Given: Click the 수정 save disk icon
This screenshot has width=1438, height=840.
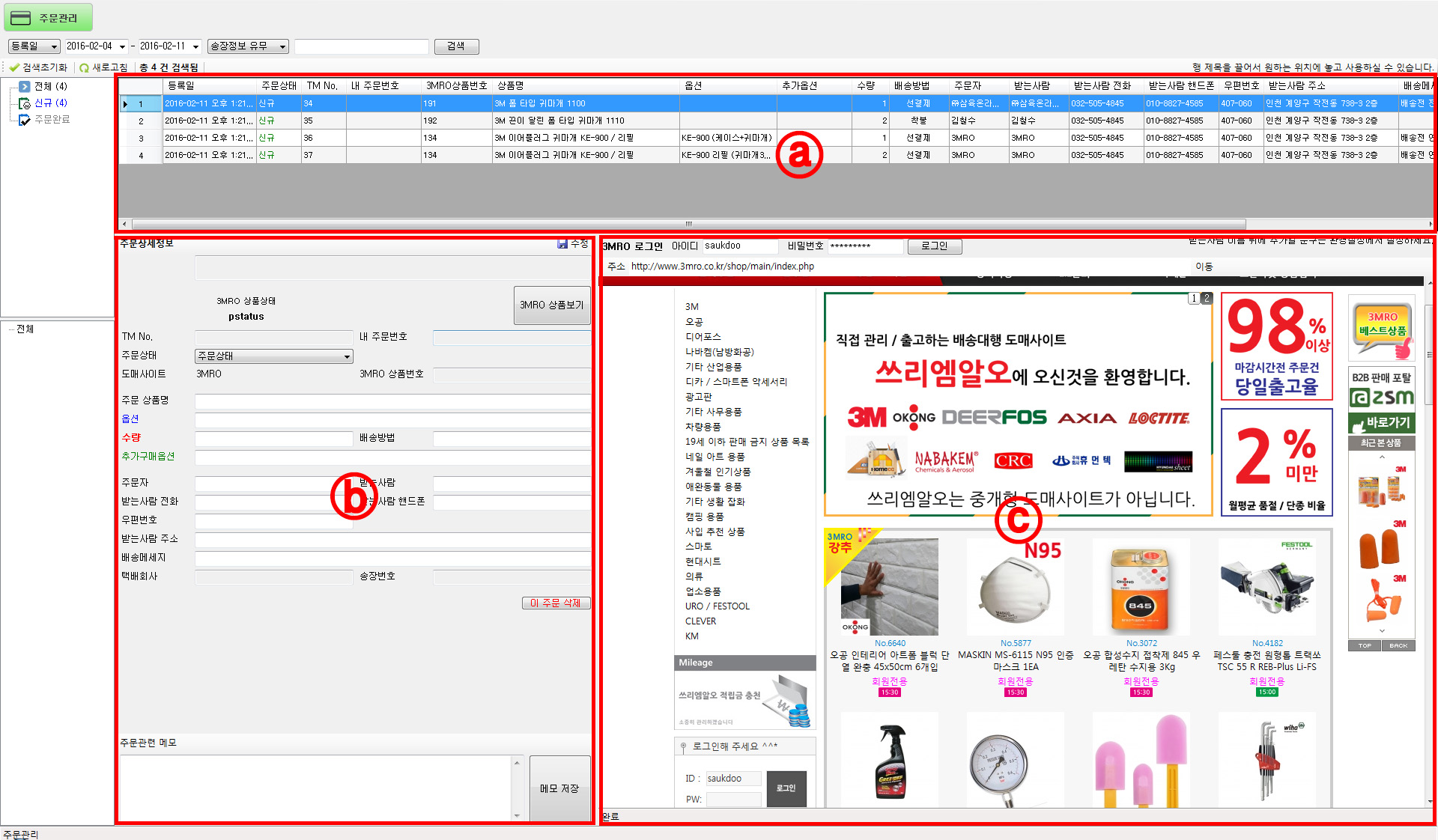Looking at the screenshot, I should (x=562, y=244).
